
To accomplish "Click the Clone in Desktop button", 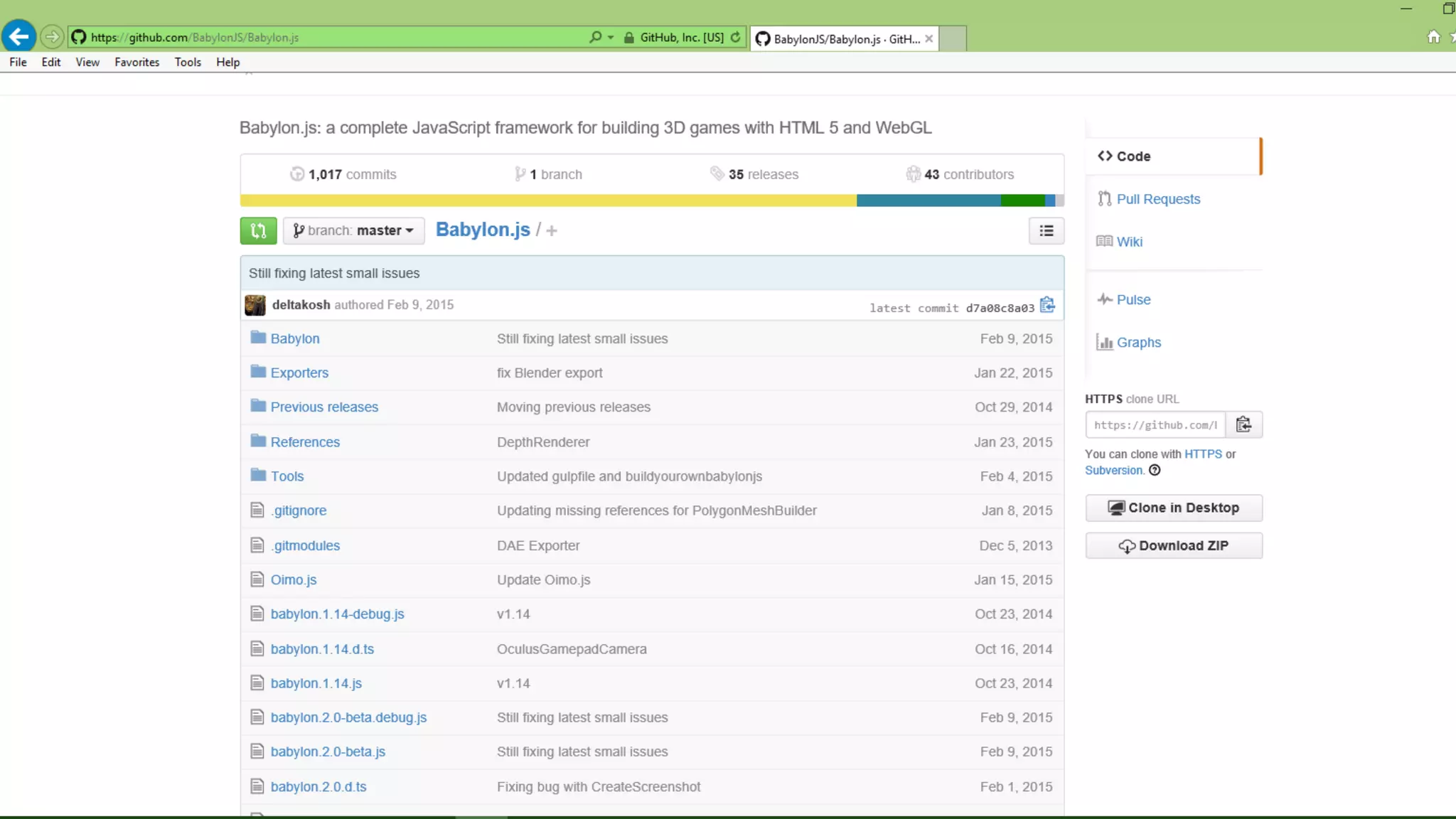I will (1174, 508).
